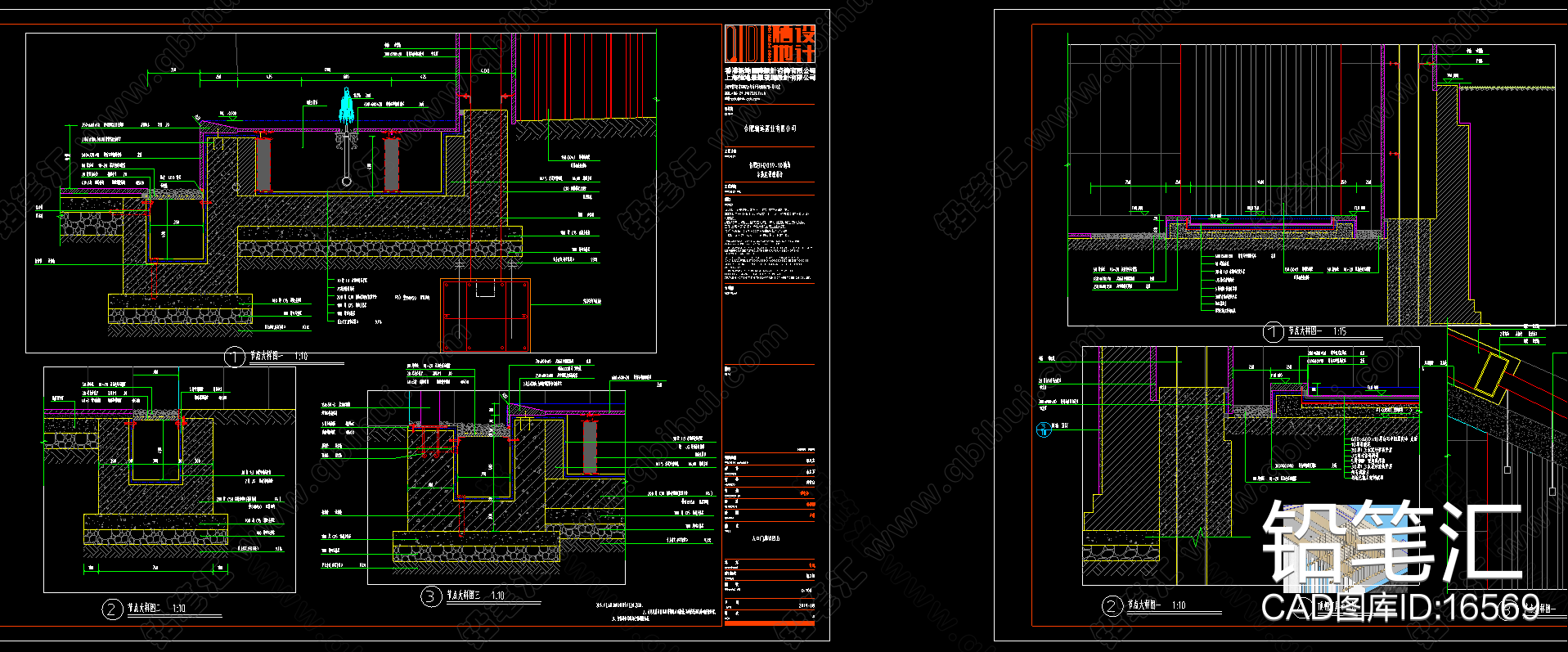Click circled number 2 marker on left sheet
The height and width of the screenshot is (652, 1568).
pyautogui.click(x=112, y=609)
